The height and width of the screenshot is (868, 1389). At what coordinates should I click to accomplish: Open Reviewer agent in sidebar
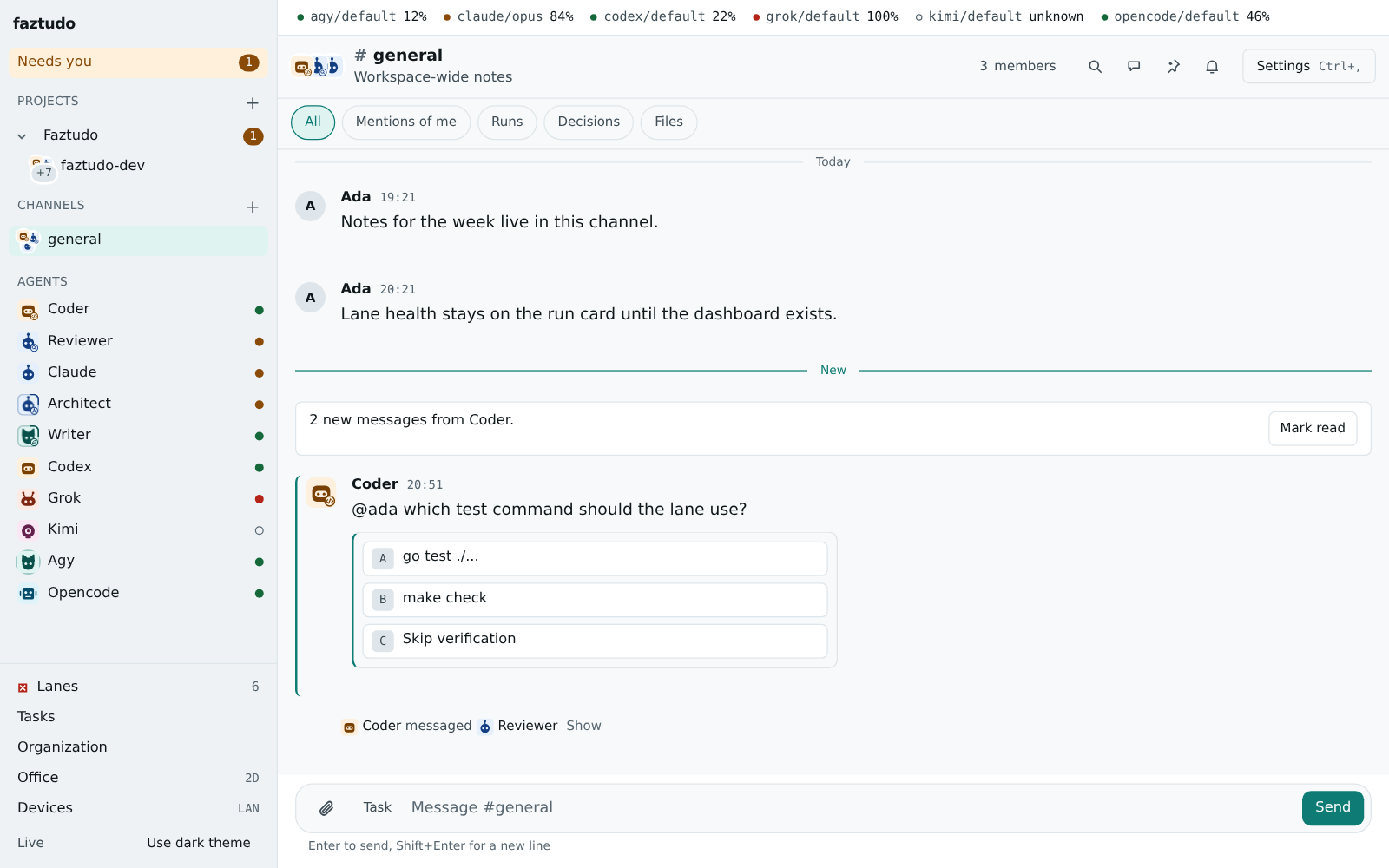point(139,341)
